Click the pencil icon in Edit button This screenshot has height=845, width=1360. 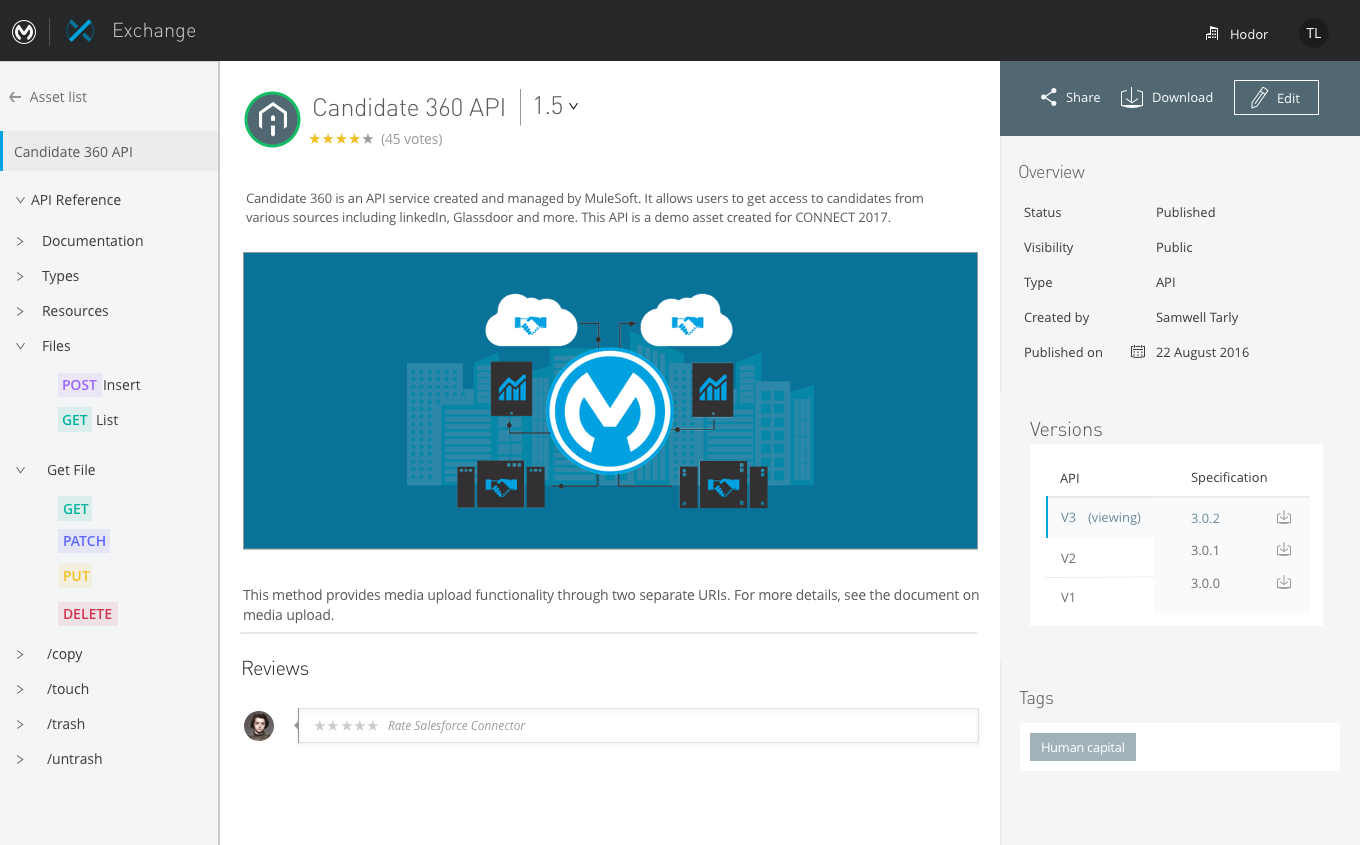coord(1259,97)
